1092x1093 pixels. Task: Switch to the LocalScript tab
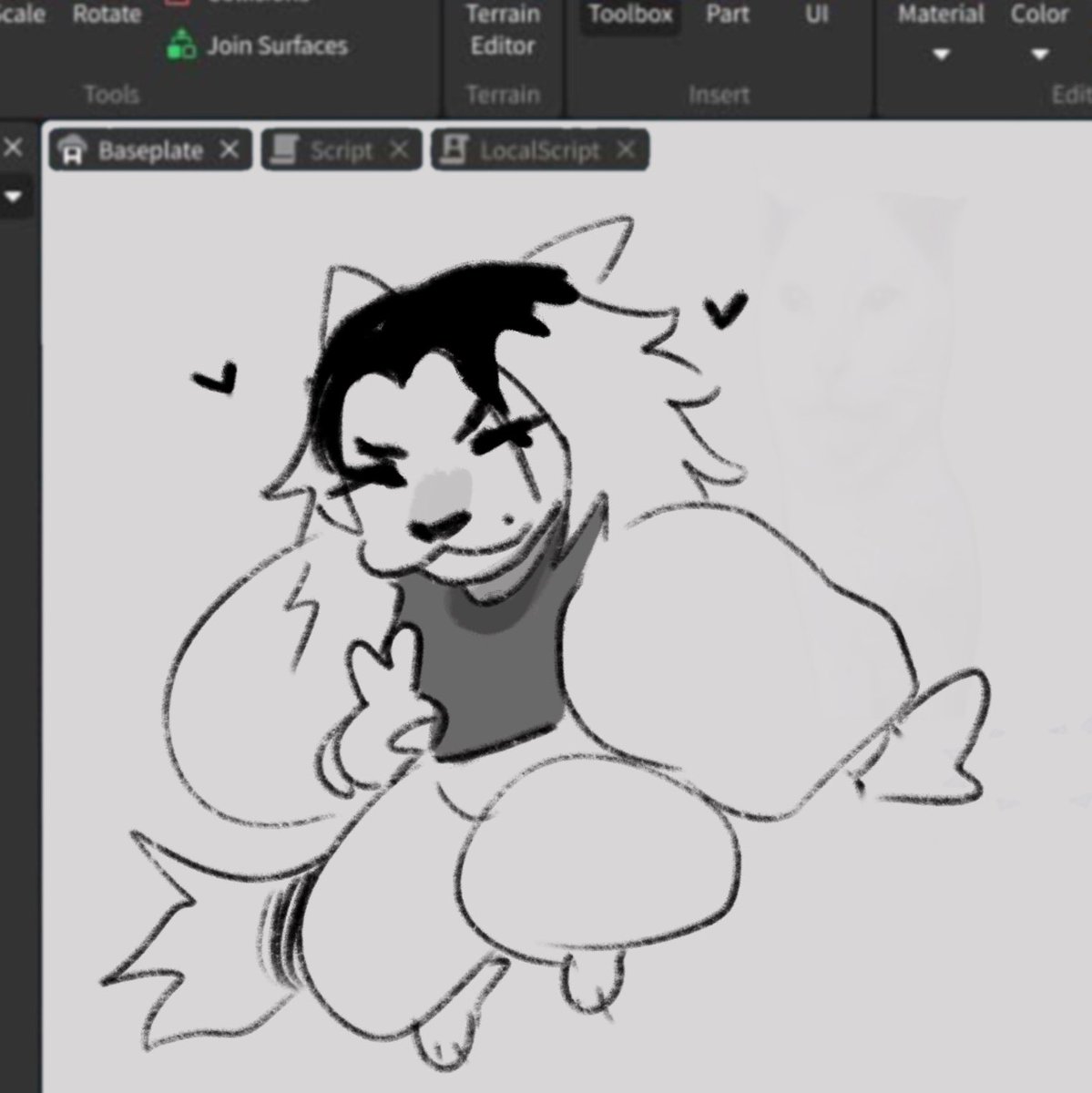click(540, 150)
